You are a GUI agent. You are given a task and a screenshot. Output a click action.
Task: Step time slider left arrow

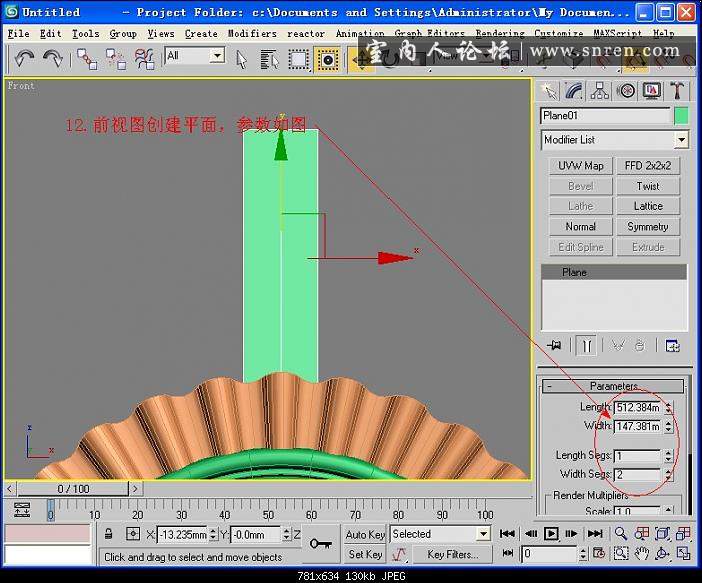(x=10, y=489)
